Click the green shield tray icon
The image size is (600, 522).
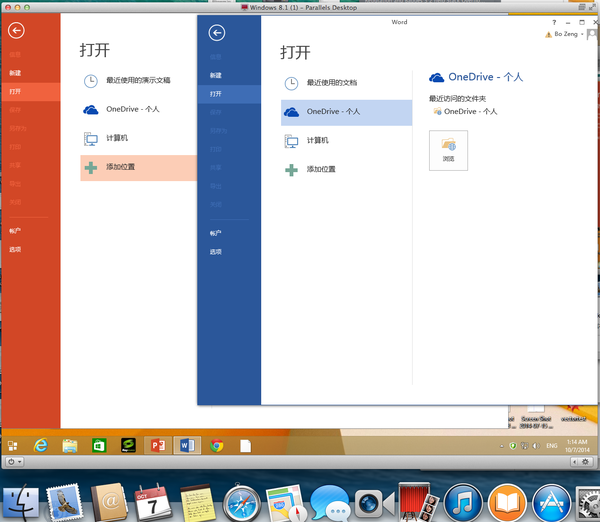(x=513, y=446)
